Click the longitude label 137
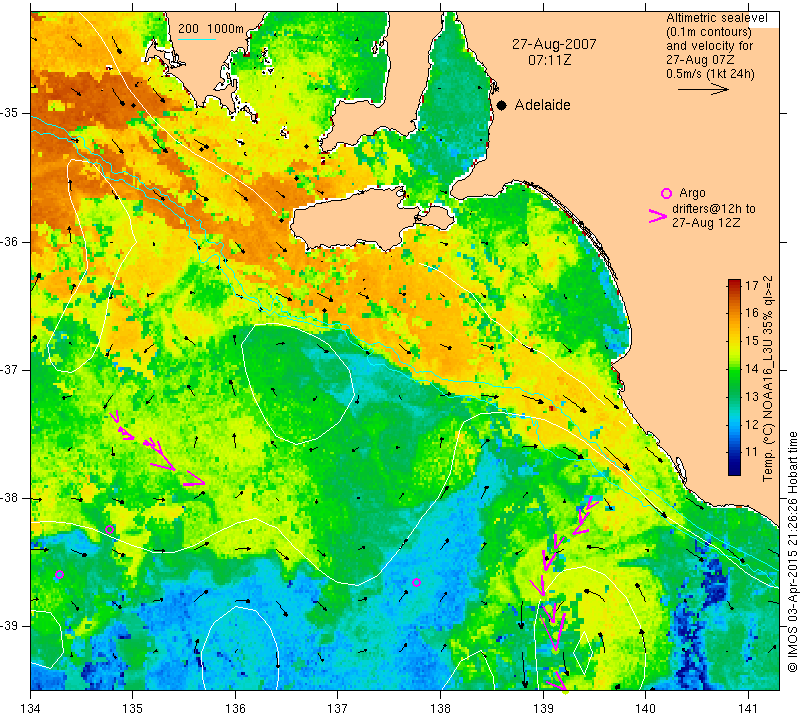The image size is (800, 720). pyautogui.click(x=338, y=709)
